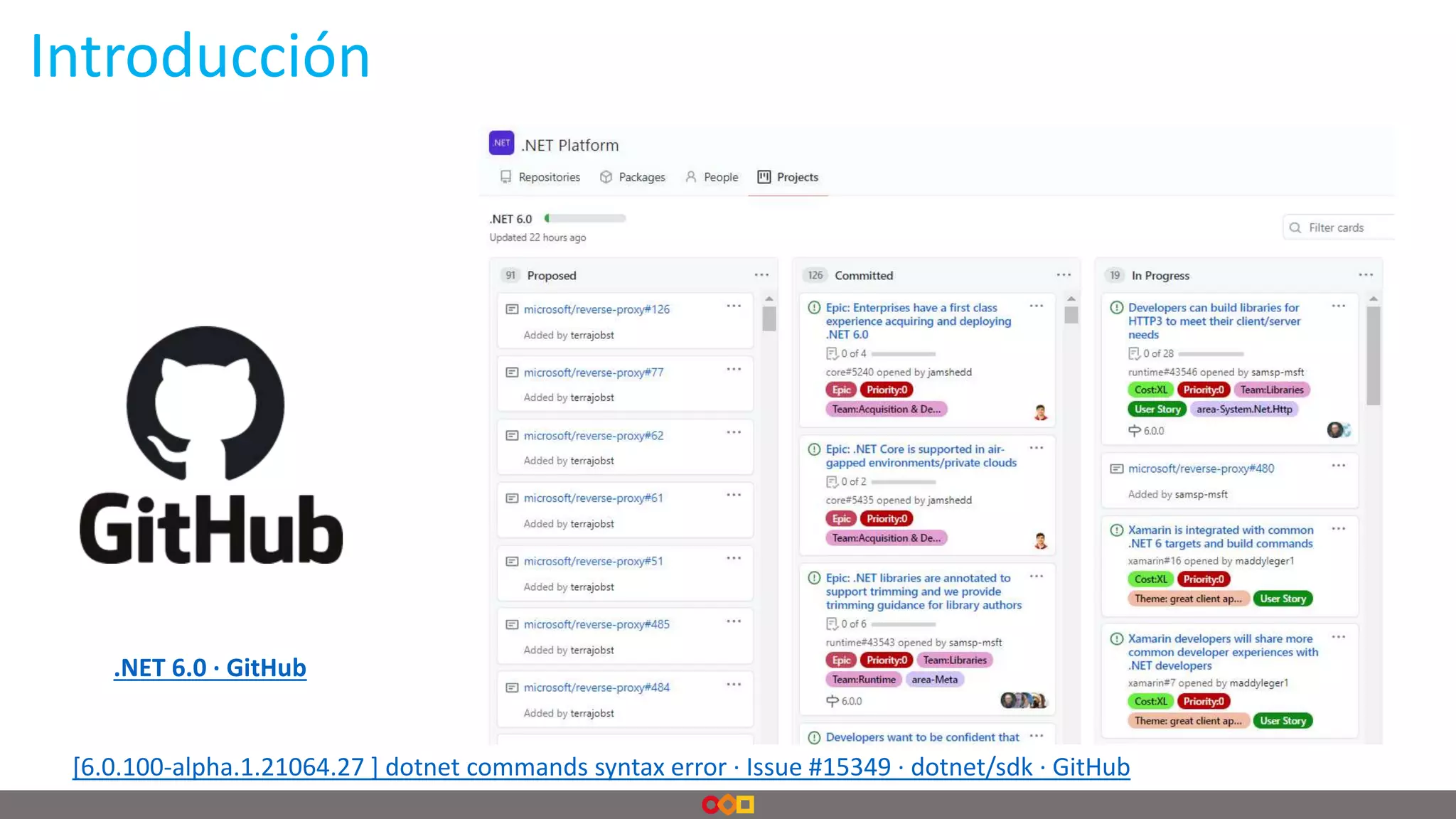The image size is (1456, 819).
Task: Click note icon on reverse-proxy#126 card
Action: [512, 309]
